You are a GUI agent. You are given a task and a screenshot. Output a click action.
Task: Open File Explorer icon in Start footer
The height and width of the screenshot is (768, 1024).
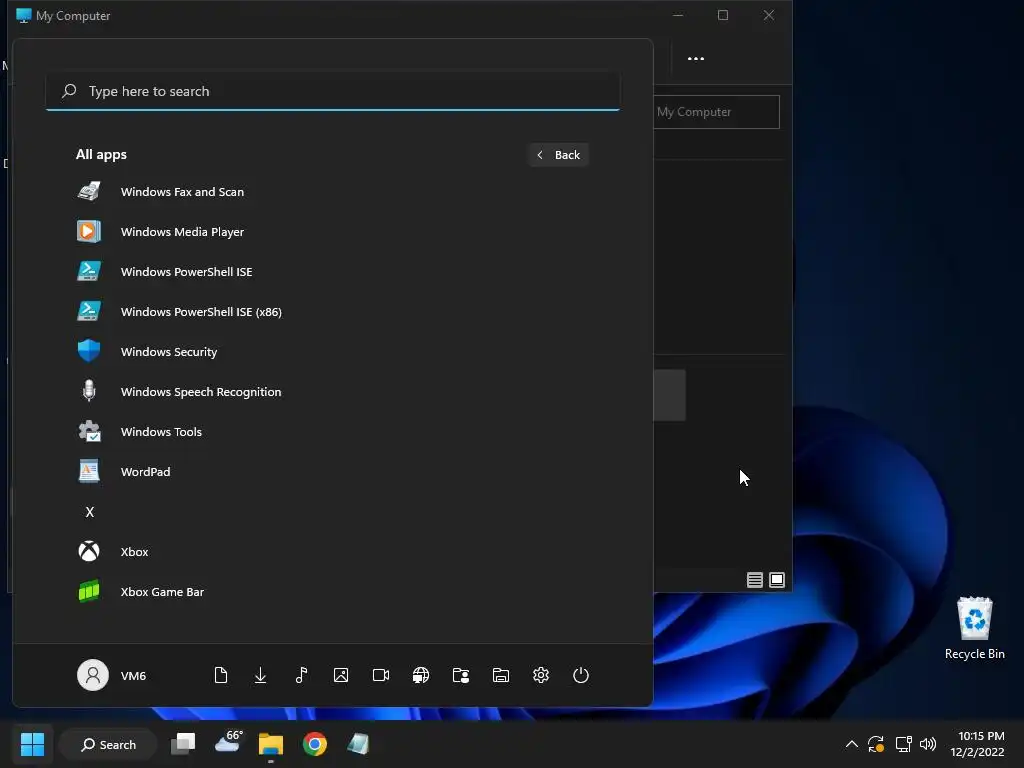pyautogui.click(x=501, y=675)
